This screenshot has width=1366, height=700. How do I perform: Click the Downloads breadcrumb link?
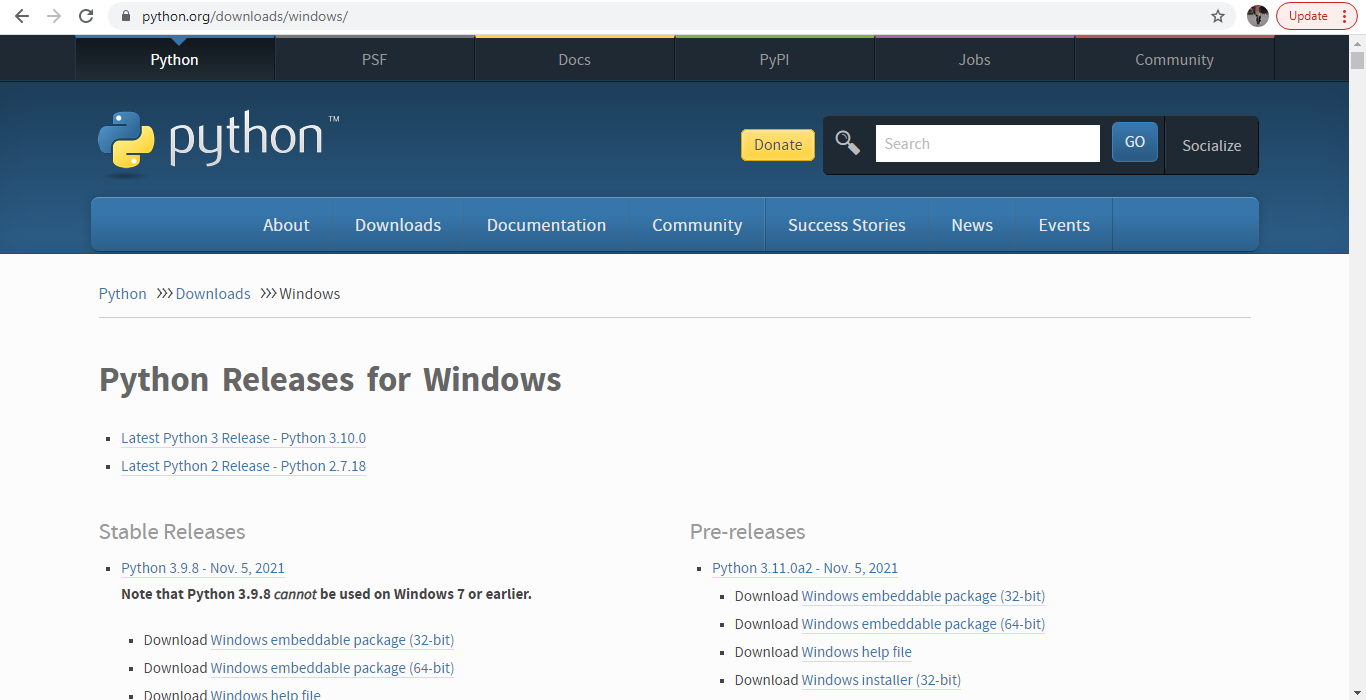click(x=213, y=294)
